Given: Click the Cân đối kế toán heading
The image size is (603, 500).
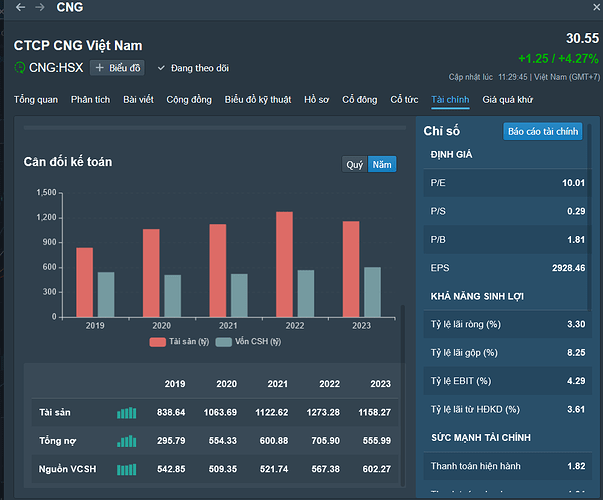Looking at the screenshot, I should coord(68,162).
